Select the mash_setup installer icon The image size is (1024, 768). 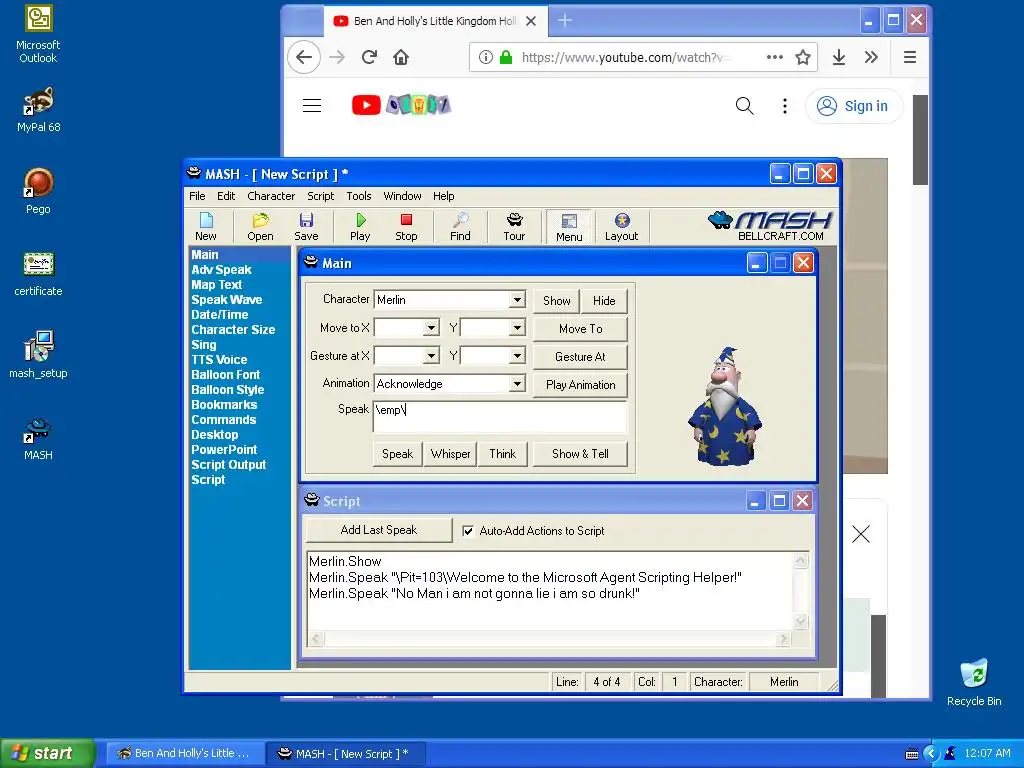point(38,355)
